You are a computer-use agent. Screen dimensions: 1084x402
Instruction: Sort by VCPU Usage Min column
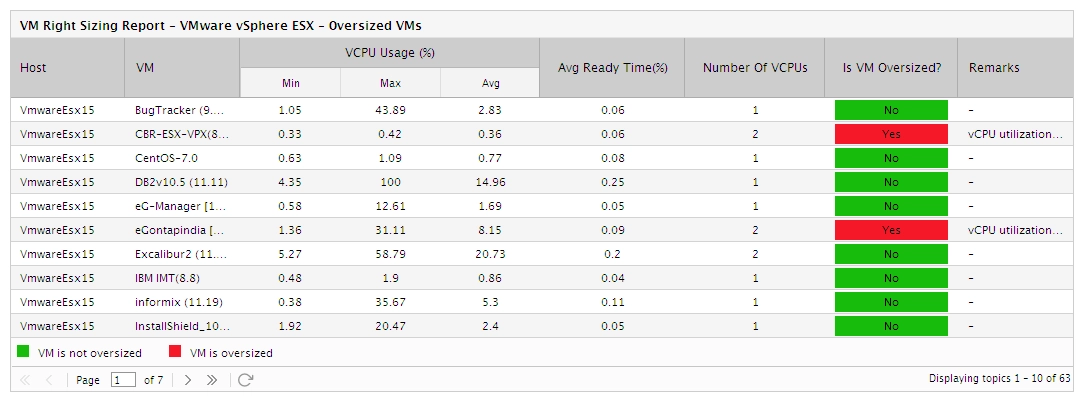coord(290,84)
